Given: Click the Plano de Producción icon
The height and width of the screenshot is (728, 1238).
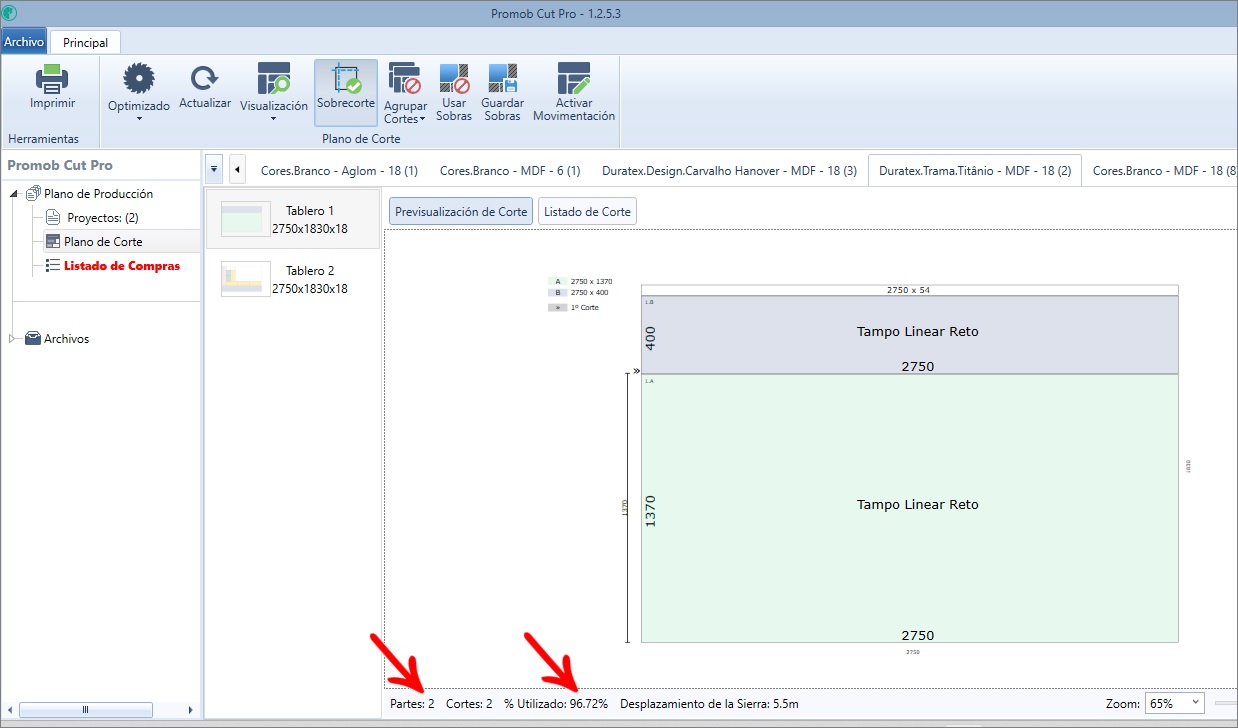Looking at the screenshot, I should point(33,193).
